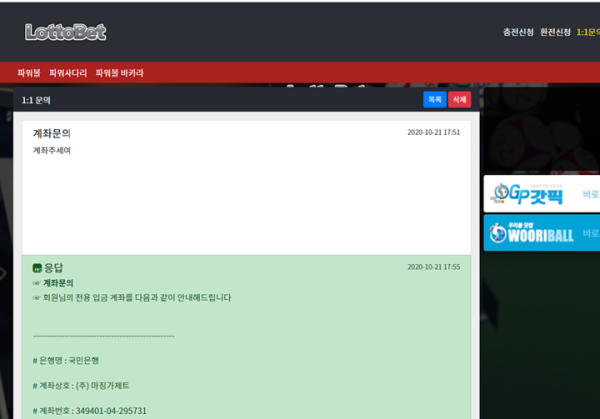Select 파워볼 menu item

click(29, 73)
